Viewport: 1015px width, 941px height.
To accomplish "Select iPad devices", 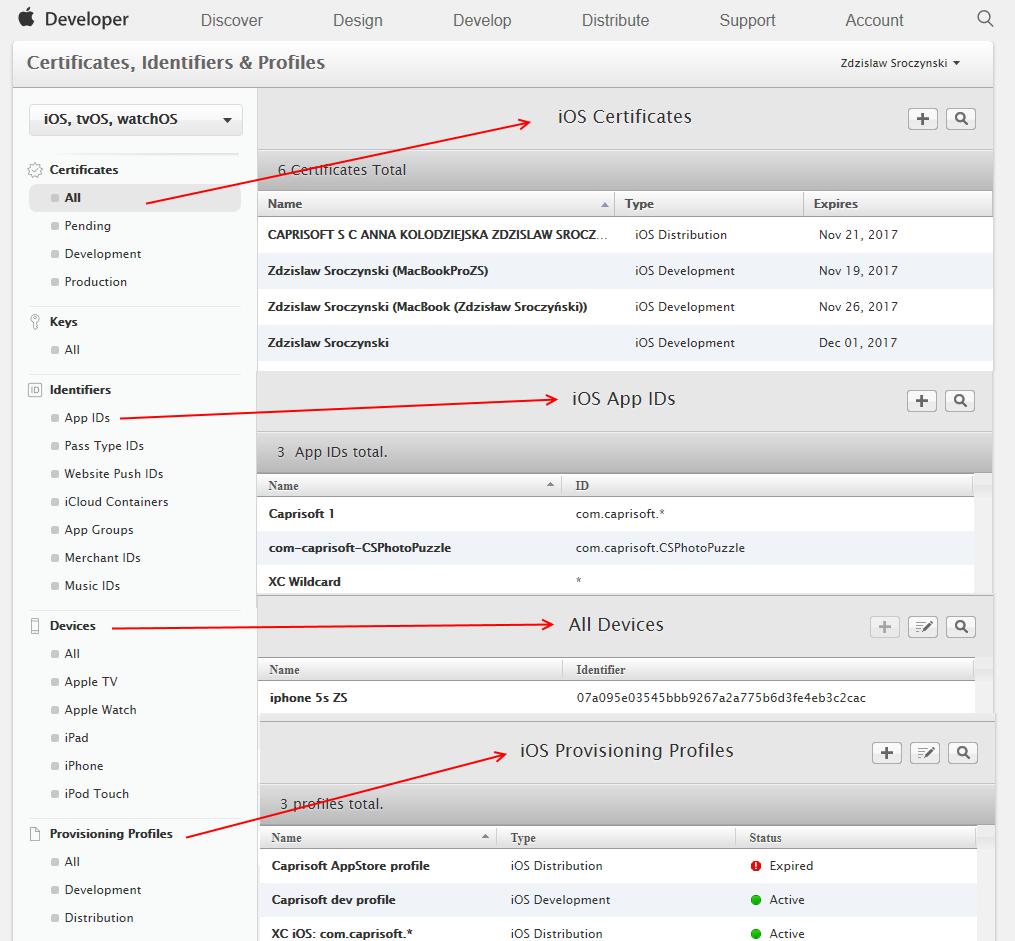I will 76,737.
